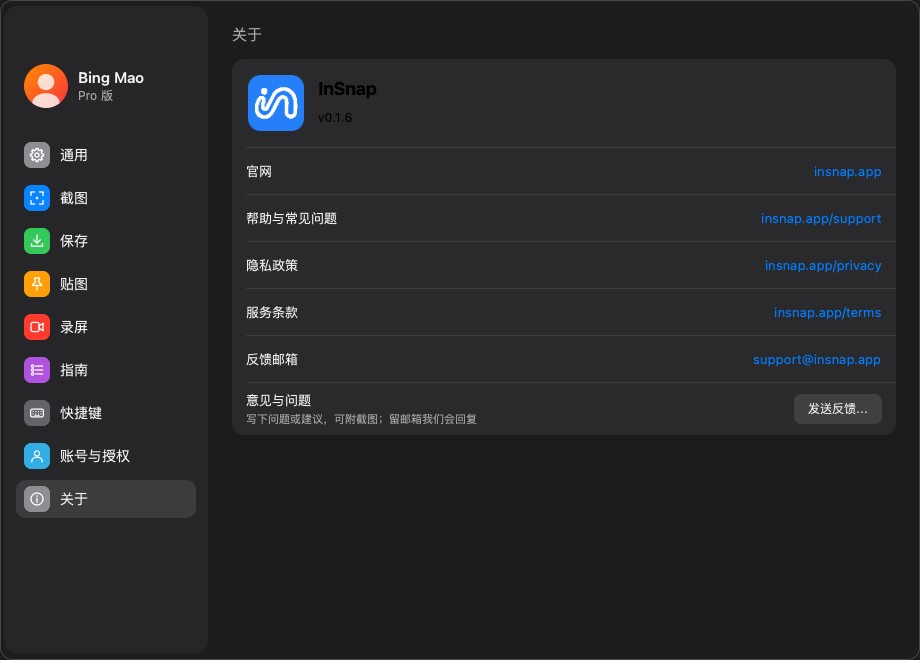920x660 pixels.
Task: Click the orange pin icon for 贴图
Action: tap(37, 284)
